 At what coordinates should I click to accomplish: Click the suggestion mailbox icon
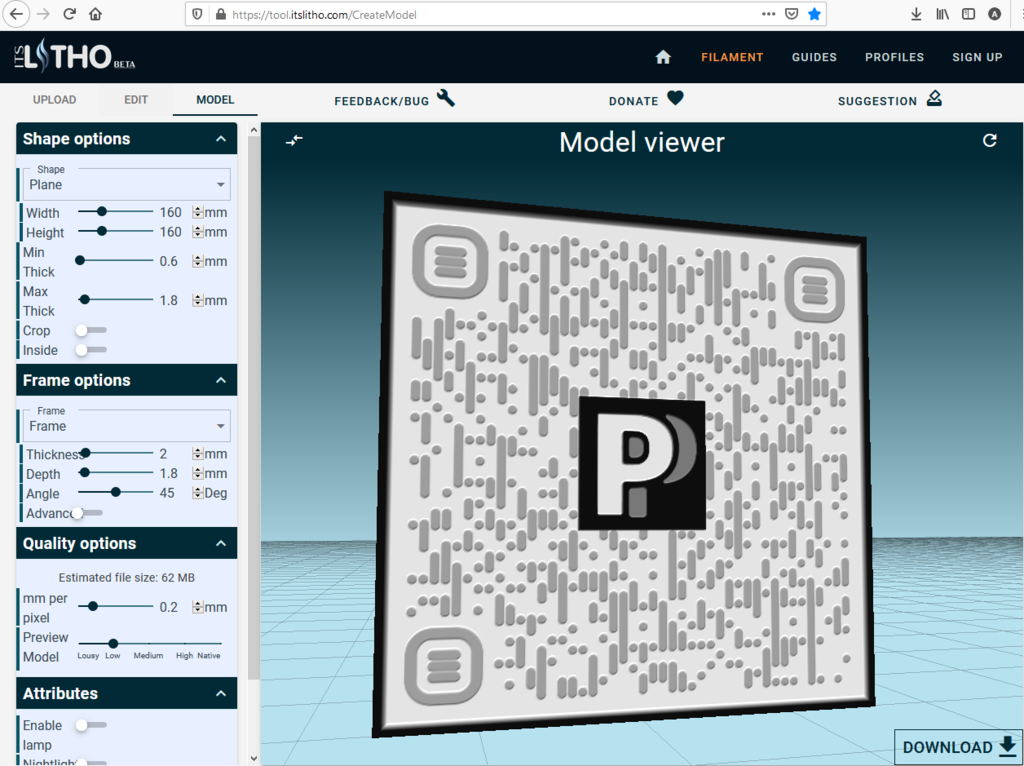(934, 99)
